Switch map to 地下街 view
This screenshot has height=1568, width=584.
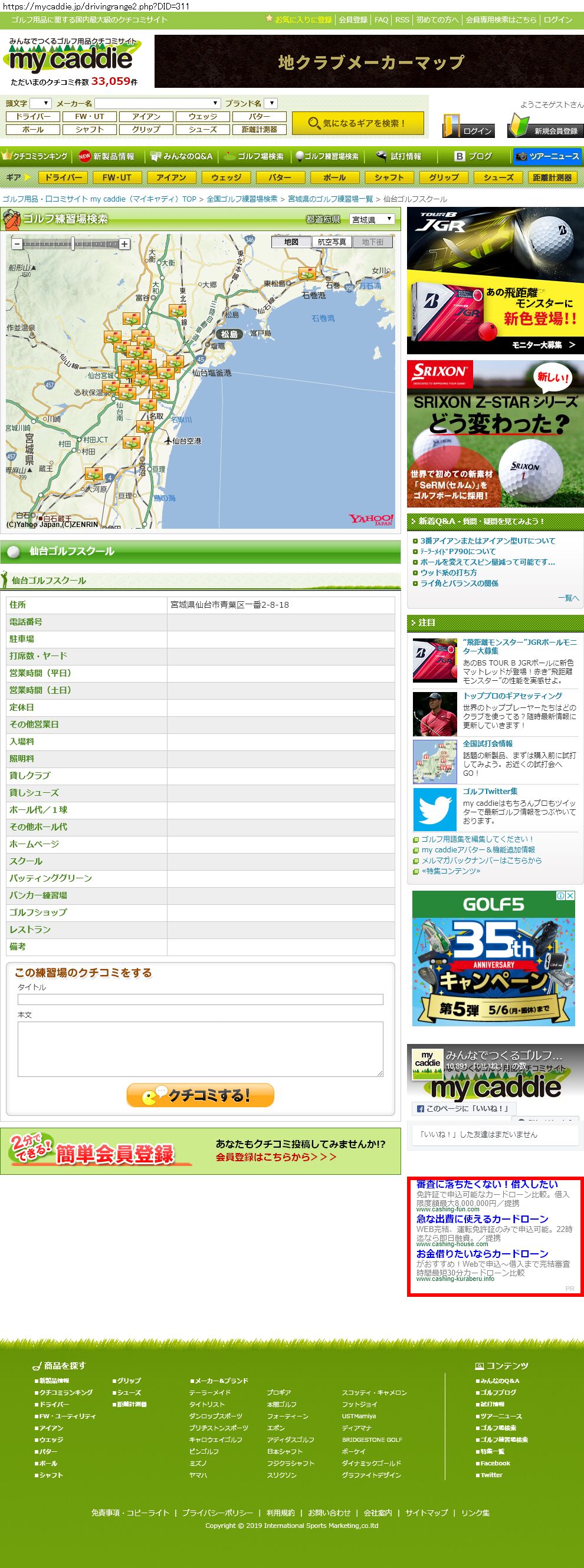[x=372, y=242]
